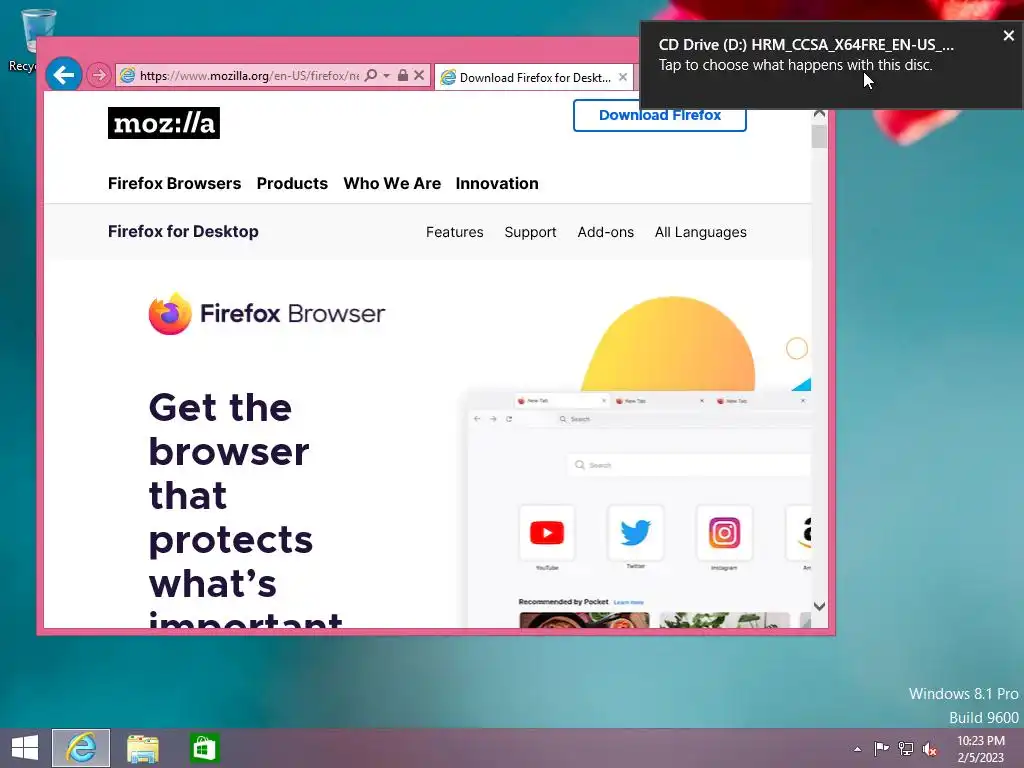Open the Windows Store taskbar icon

(204, 748)
